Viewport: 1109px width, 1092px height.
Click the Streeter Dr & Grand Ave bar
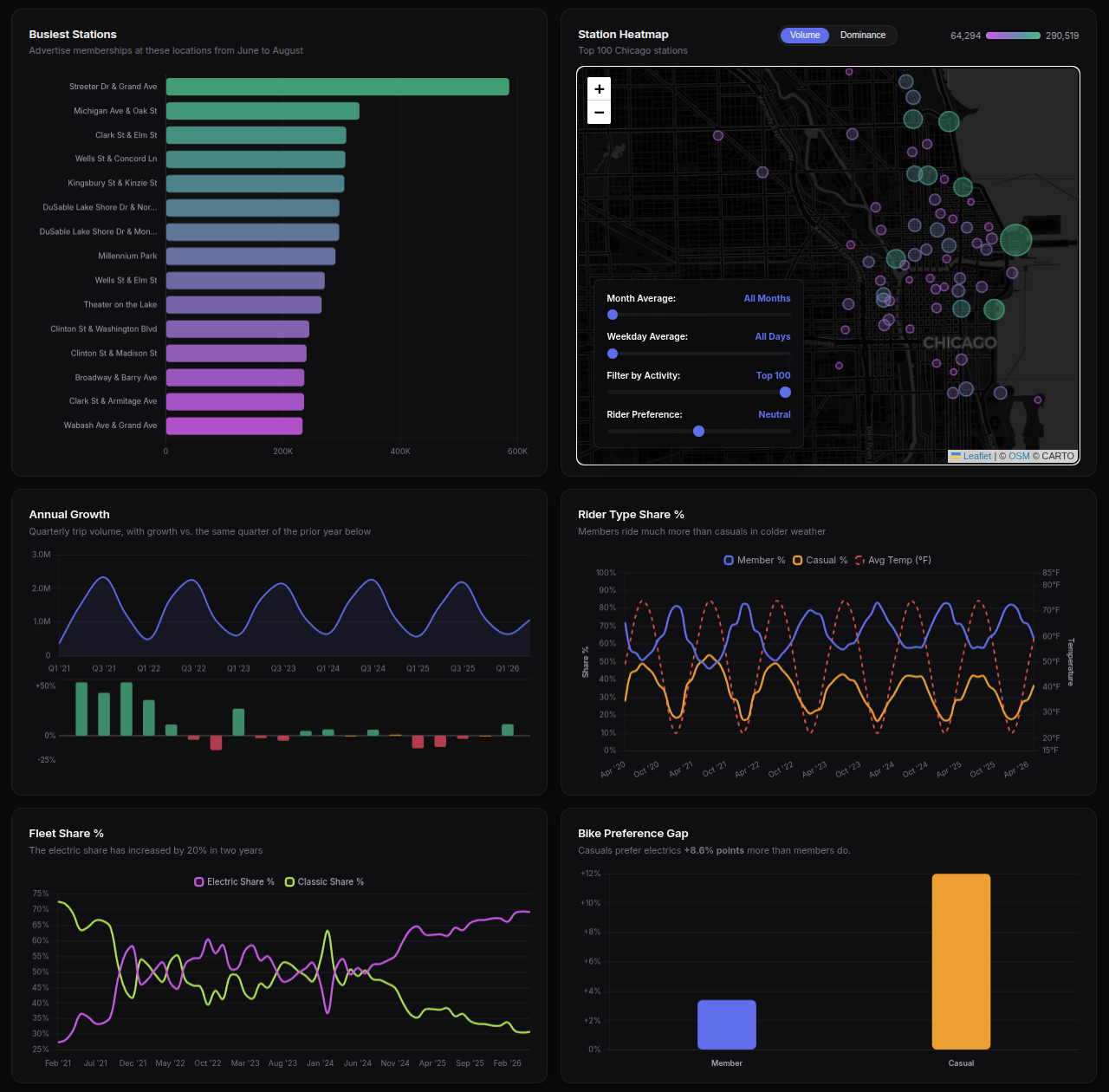[338, 87]
